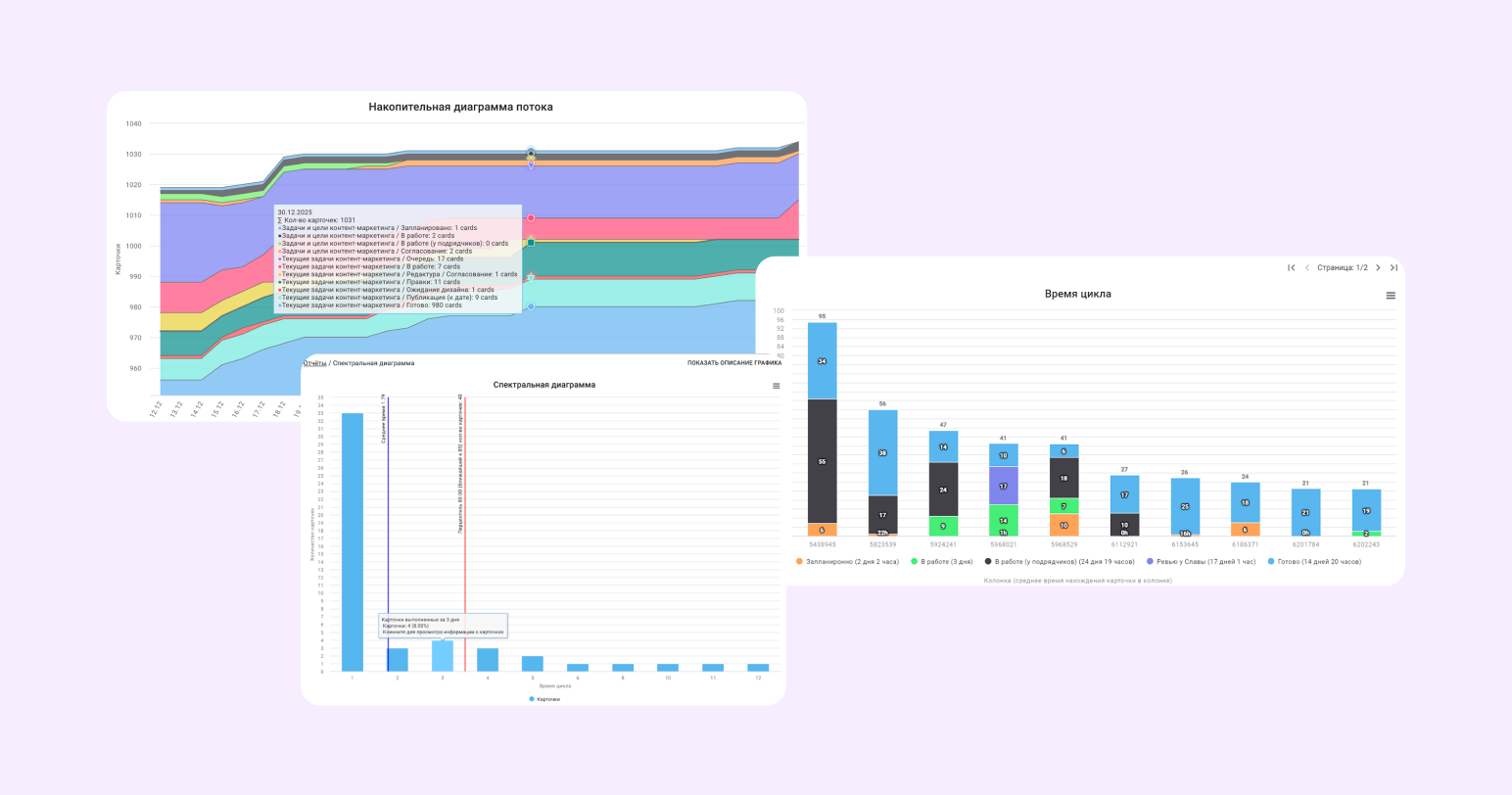Click ПОКАЗАТЬ ОПИСАНИЕ ГРАФИКА button

pyautogui.click(x=734, y=363)
